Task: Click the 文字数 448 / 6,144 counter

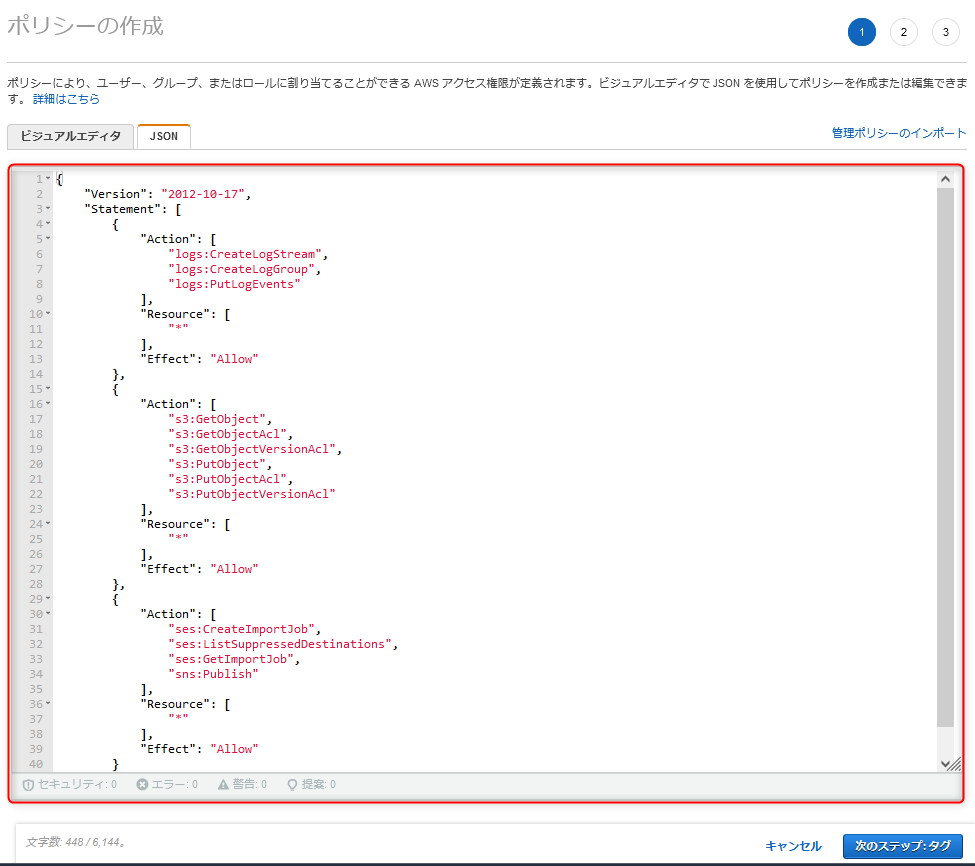Action: pyautogui.click(x=76, y=842)
